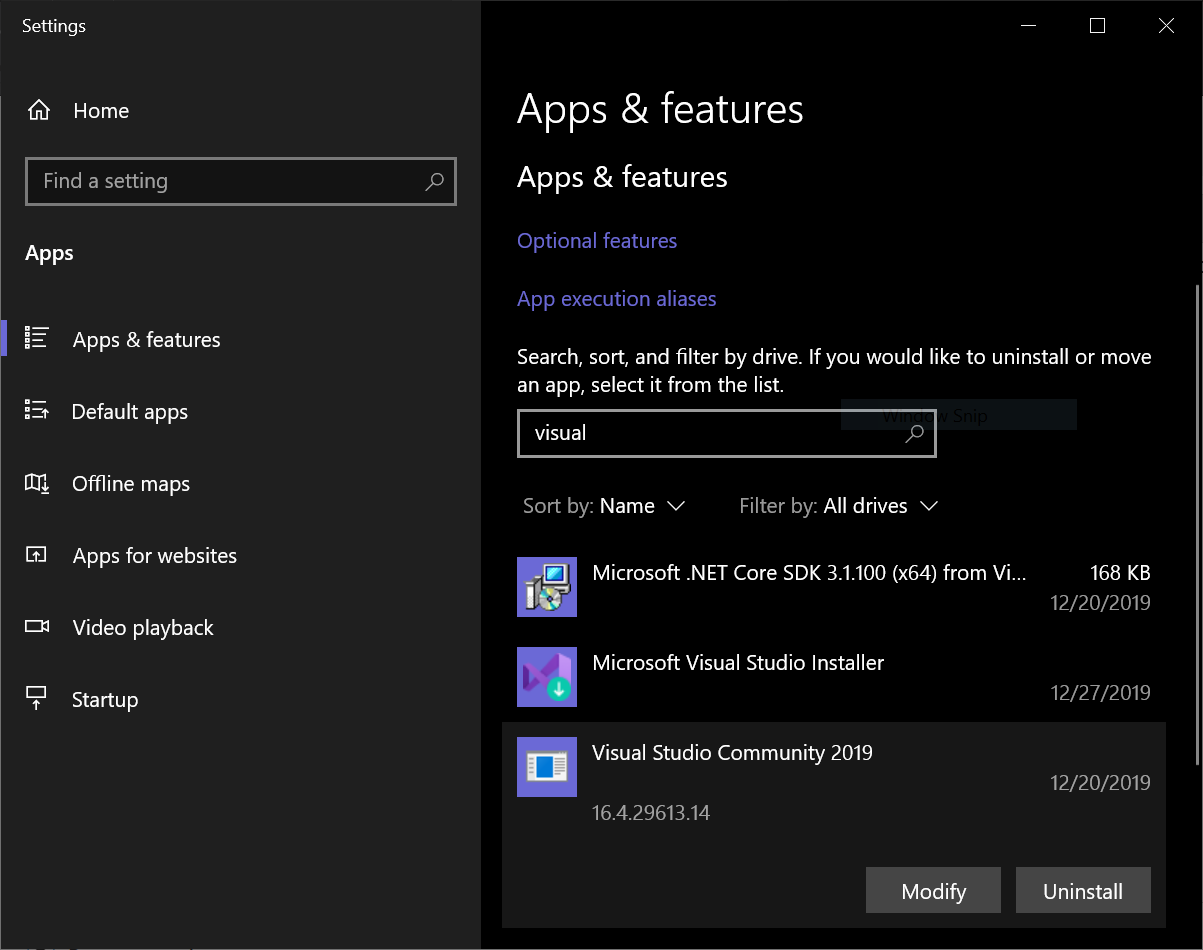1203x950 pixels.
Task: Open the Default apps settings page
Action: (x=130, y=412)
